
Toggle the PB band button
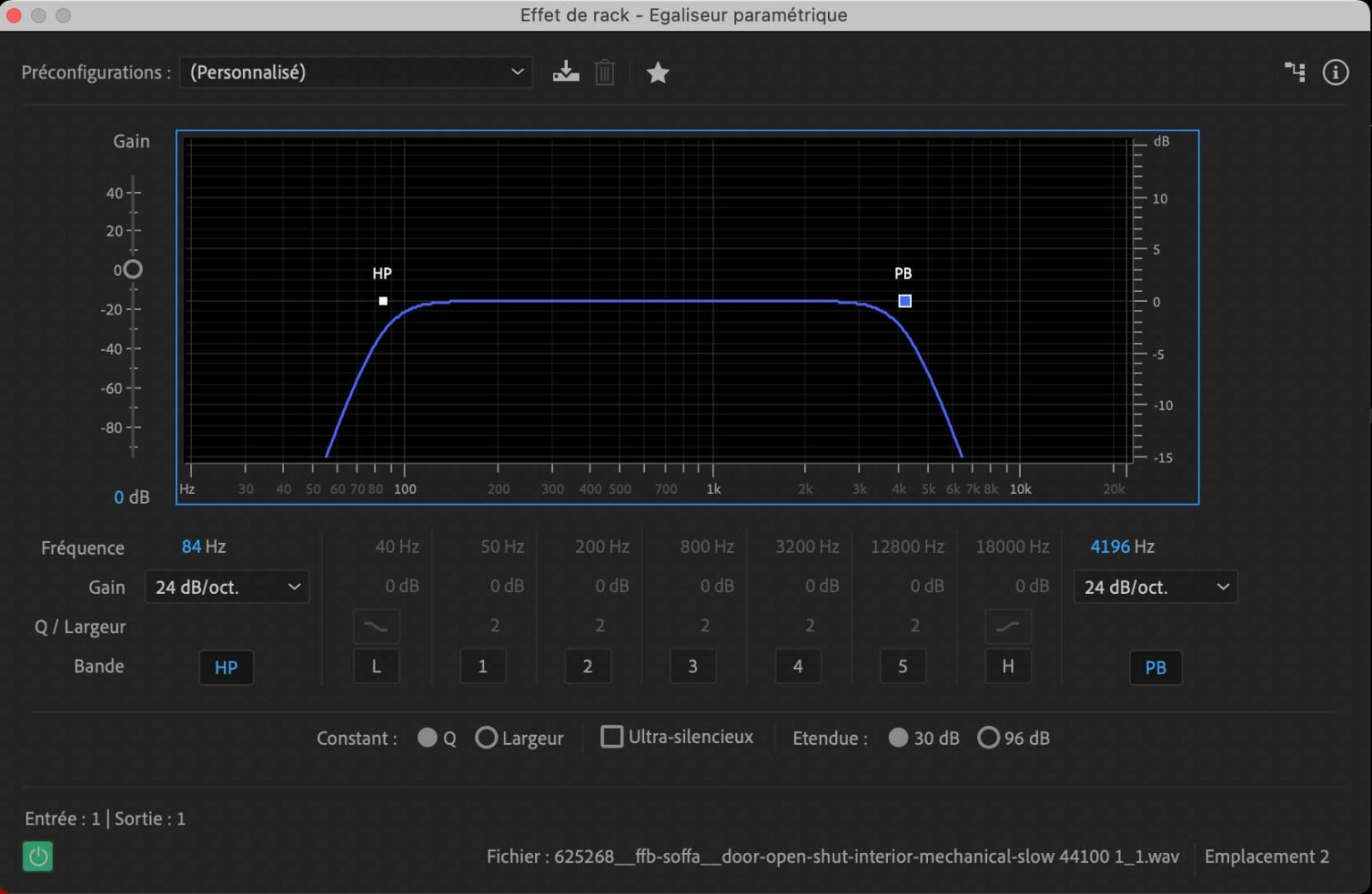point(1155,667)
